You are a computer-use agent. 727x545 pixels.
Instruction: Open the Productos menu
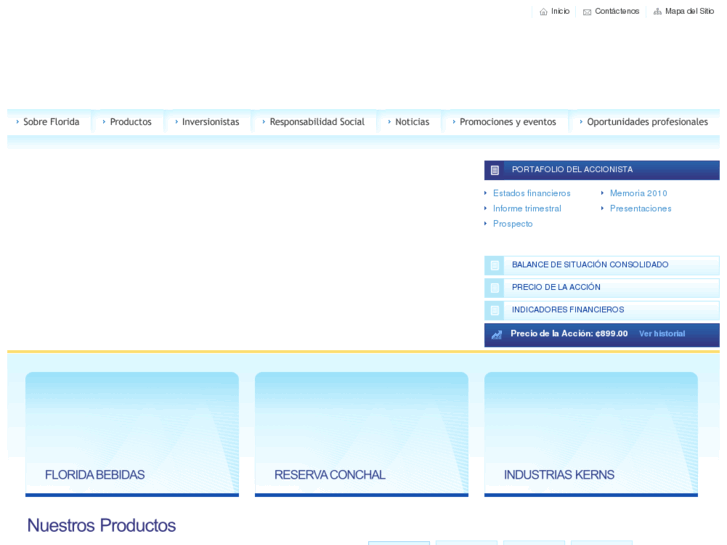coord(131,122)
